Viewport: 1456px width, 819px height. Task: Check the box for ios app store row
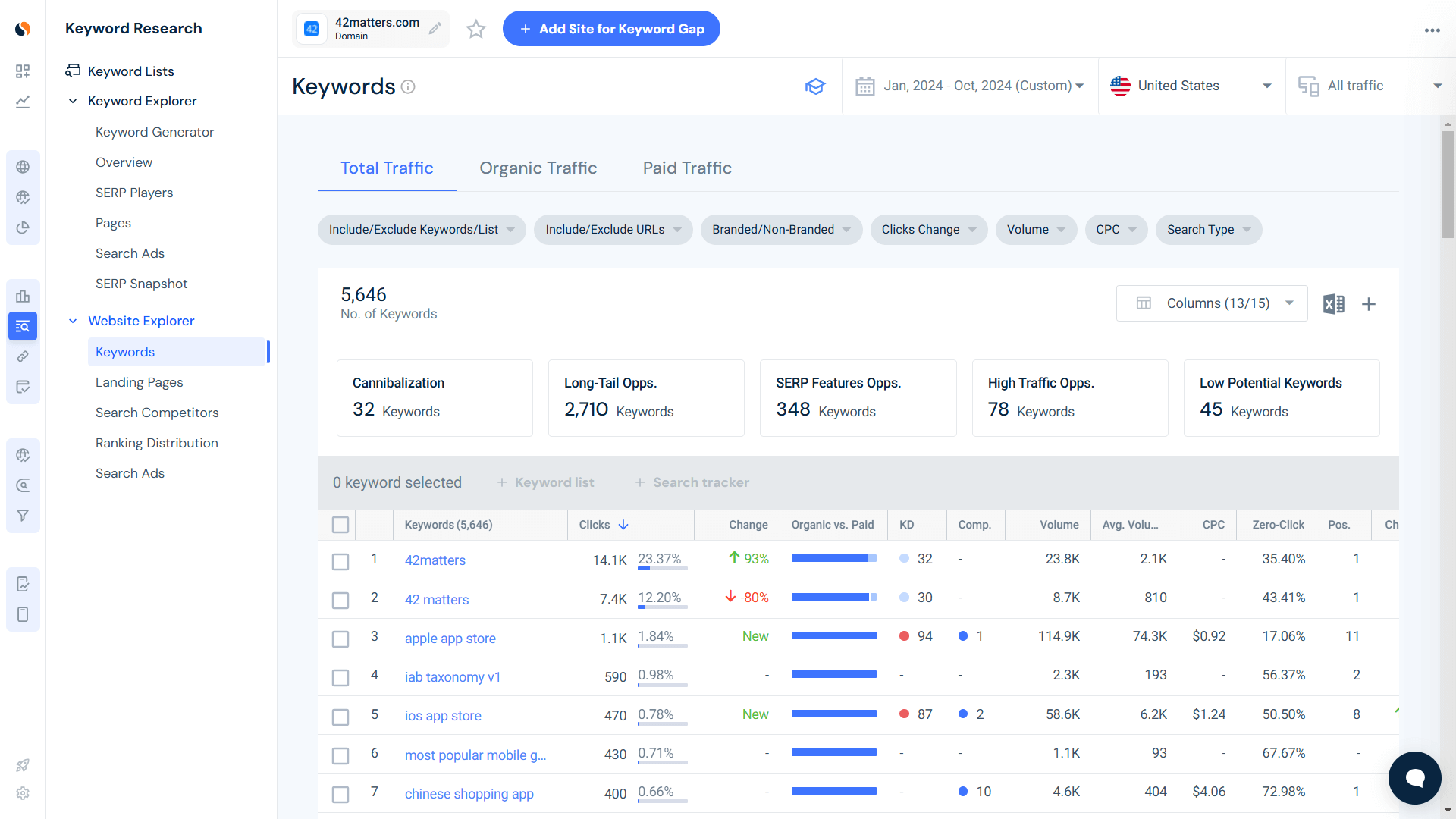[x=340, y=717]
